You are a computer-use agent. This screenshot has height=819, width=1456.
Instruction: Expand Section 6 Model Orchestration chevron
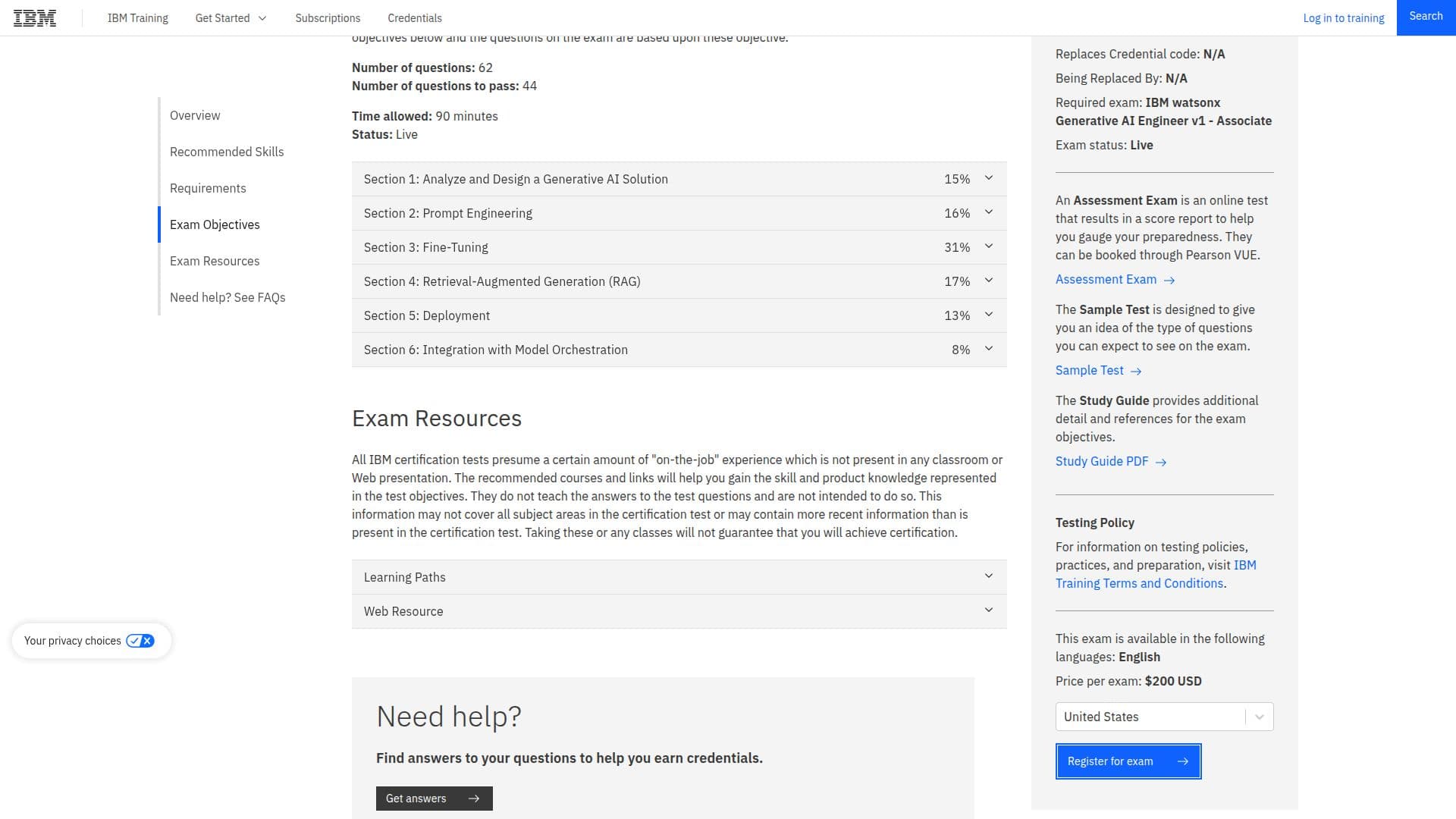point(989,349)
